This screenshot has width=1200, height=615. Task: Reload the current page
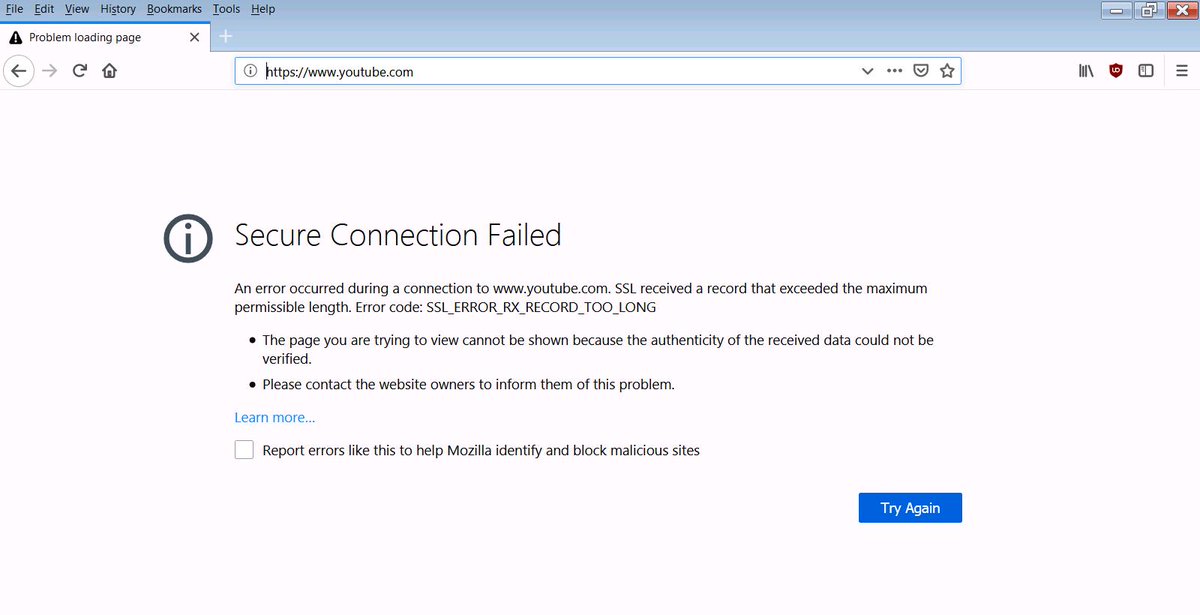[x=80, y=71]
